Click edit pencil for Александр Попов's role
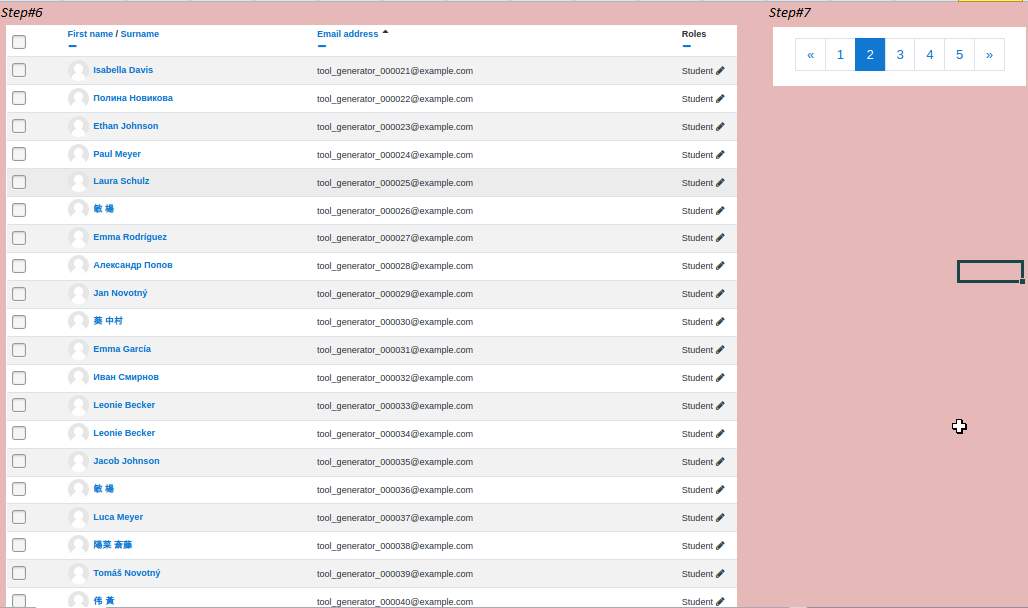Screen dimensions: 1028x608 point(720,266)
